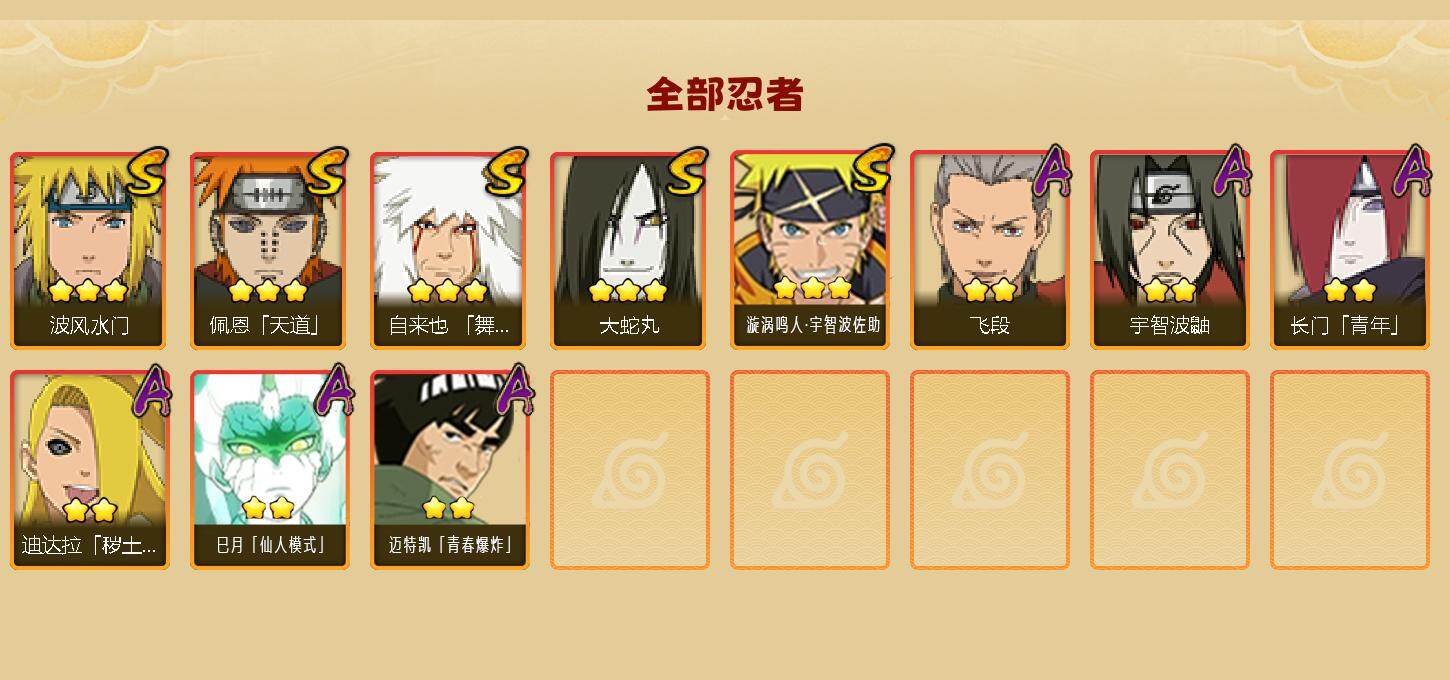Click the S rank badge on 大蛇丸

coord(686,172)
